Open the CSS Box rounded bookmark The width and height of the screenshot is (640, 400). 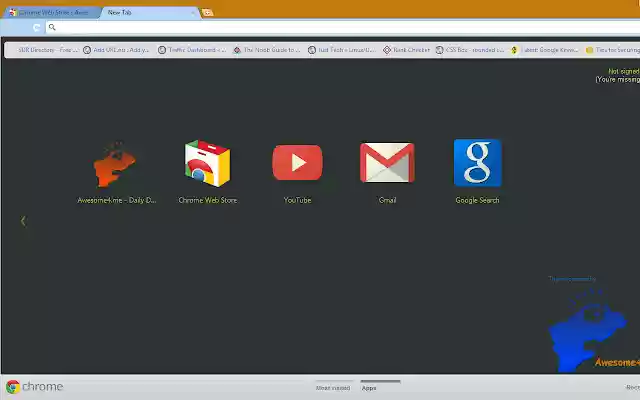click(470, 50)
